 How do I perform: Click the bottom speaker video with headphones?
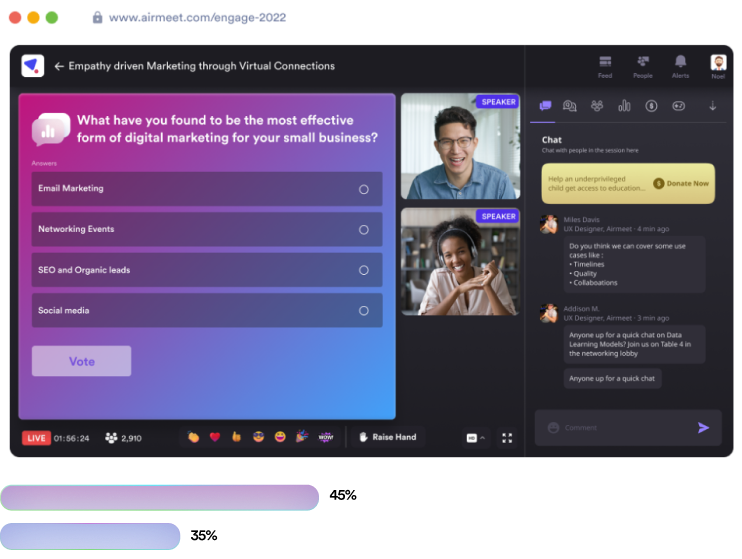click(x=460, y=262)
